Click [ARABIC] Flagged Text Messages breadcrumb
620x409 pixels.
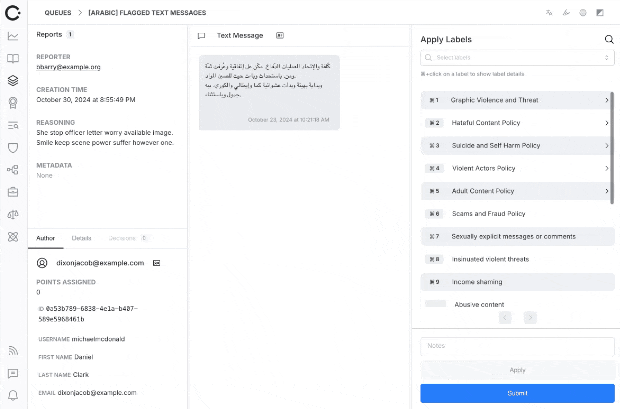click(x=147, y=13)
